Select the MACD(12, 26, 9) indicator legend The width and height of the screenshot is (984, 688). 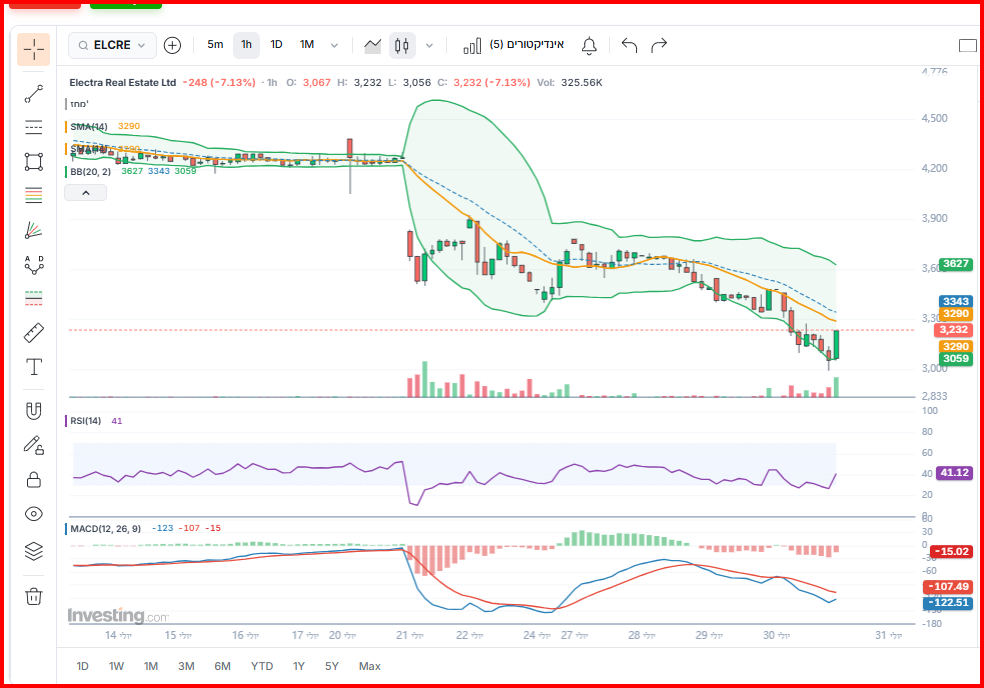pos(105,529)
